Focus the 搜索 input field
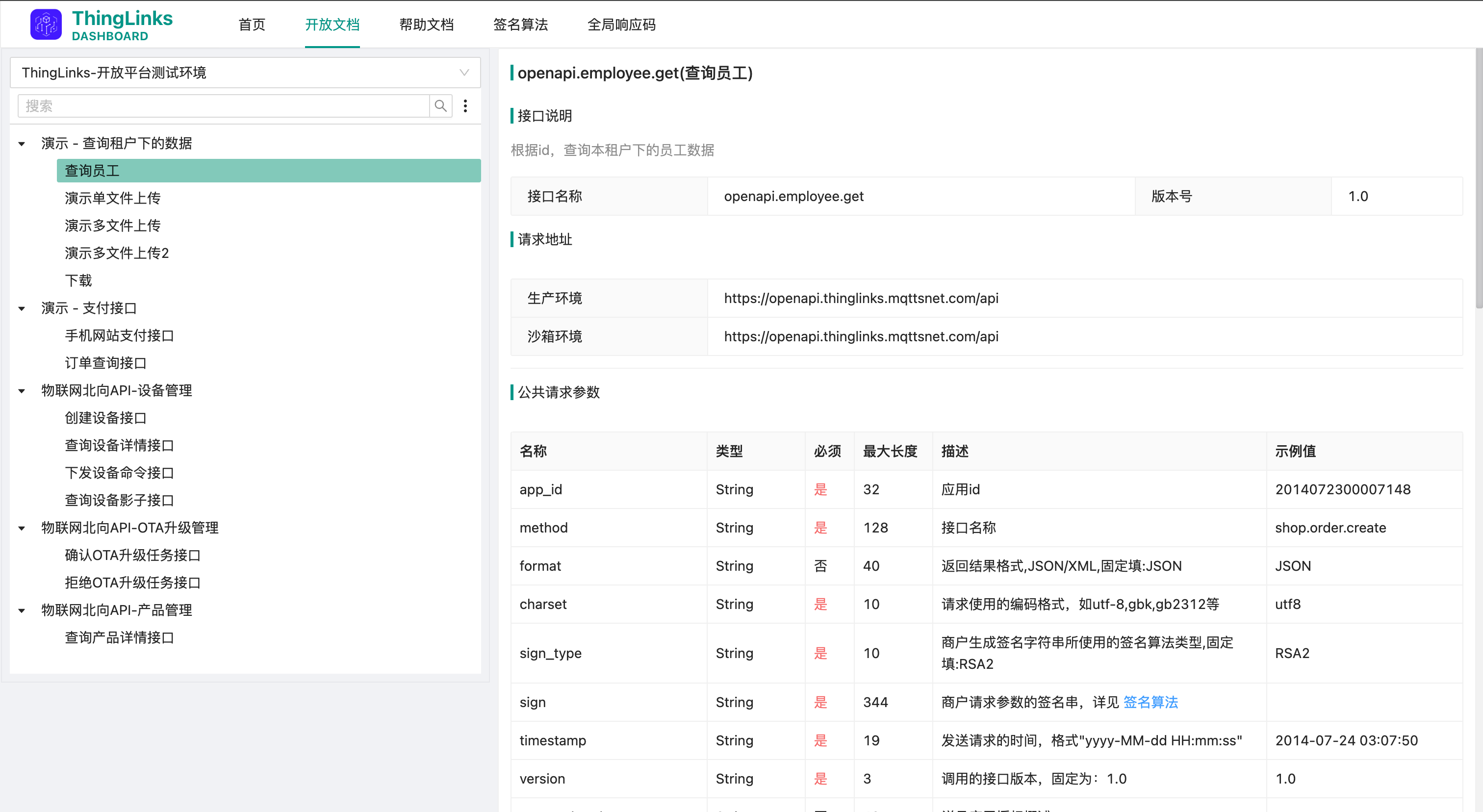 [x=224, y=106]
